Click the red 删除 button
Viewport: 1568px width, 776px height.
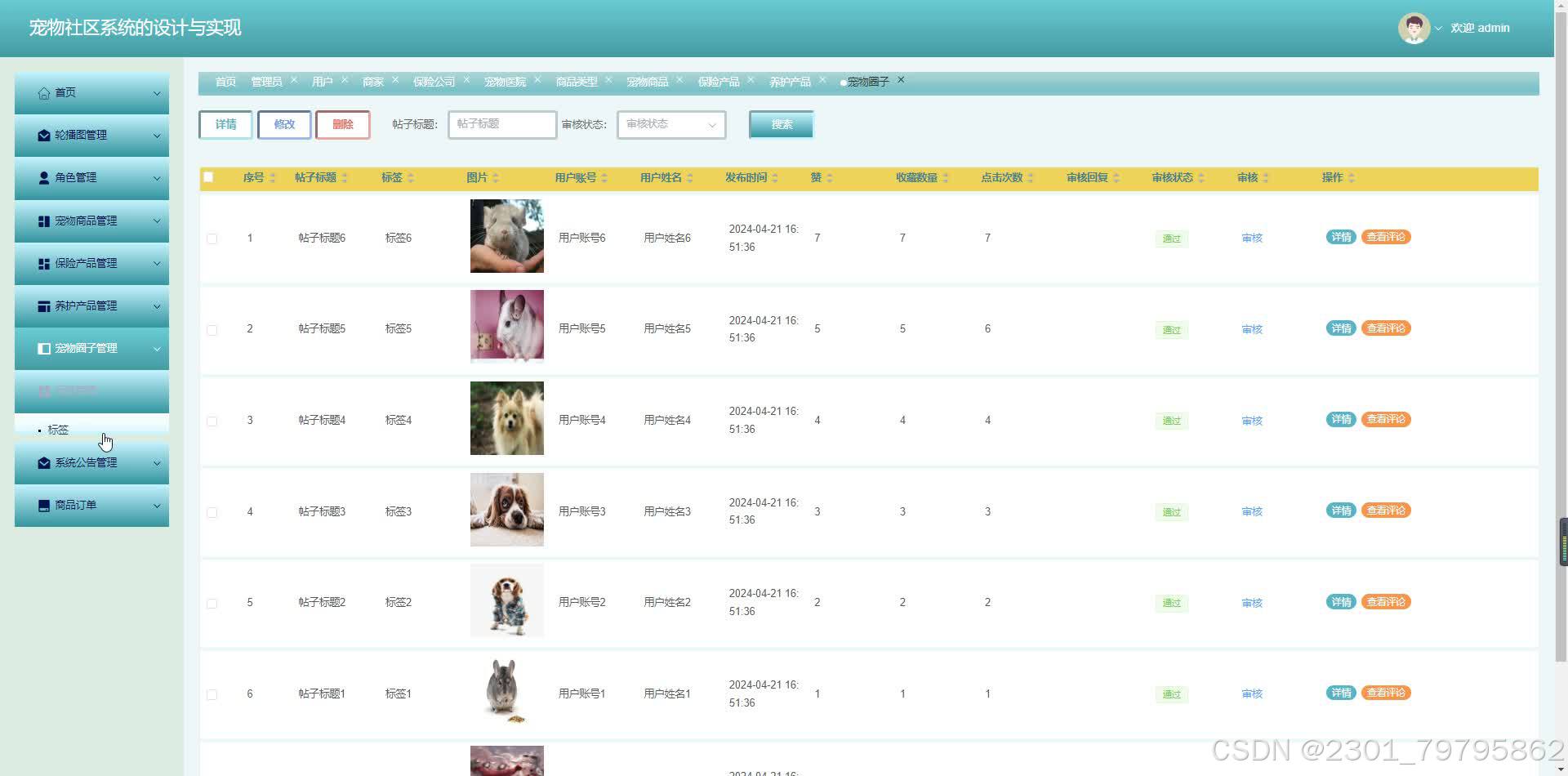tap(343, 125)
